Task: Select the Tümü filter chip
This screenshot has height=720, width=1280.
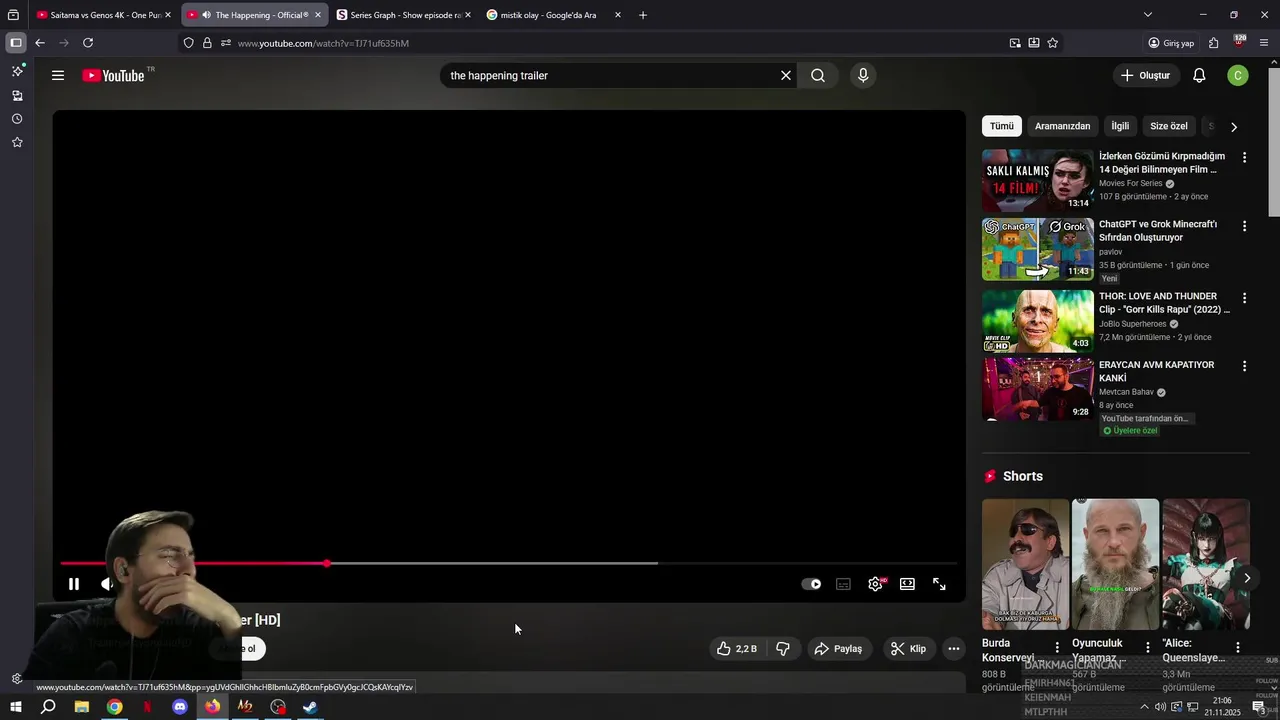Action: click(x=1002, y=126)
